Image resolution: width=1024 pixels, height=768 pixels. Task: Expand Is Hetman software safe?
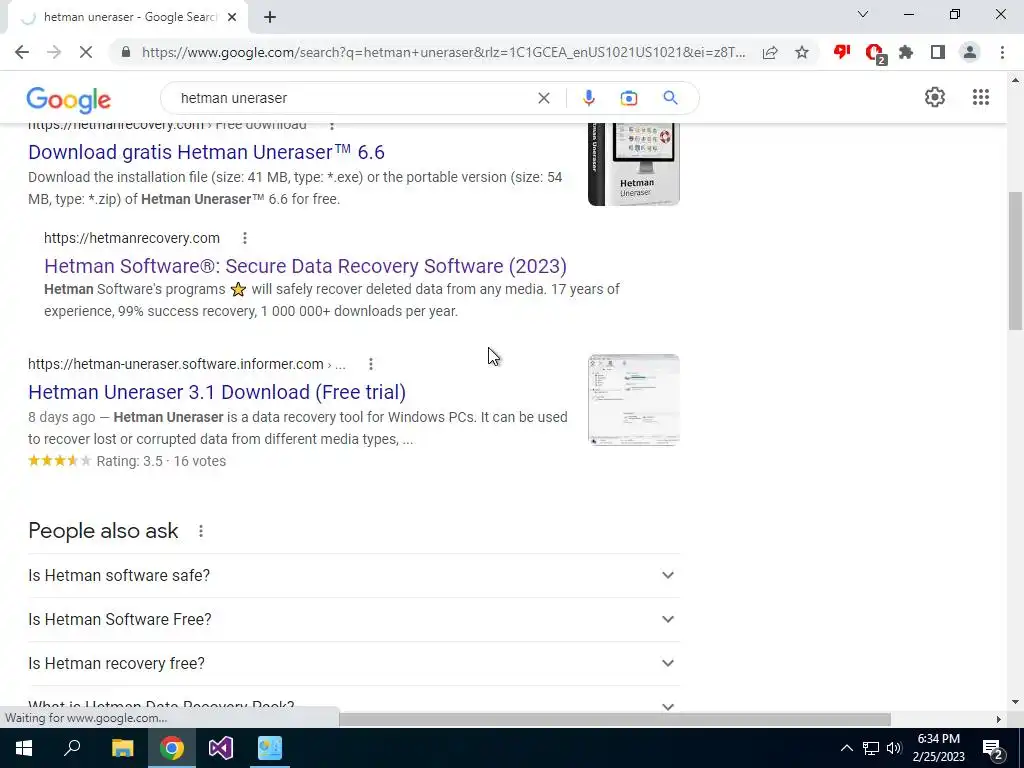click(x=353, y=575)
